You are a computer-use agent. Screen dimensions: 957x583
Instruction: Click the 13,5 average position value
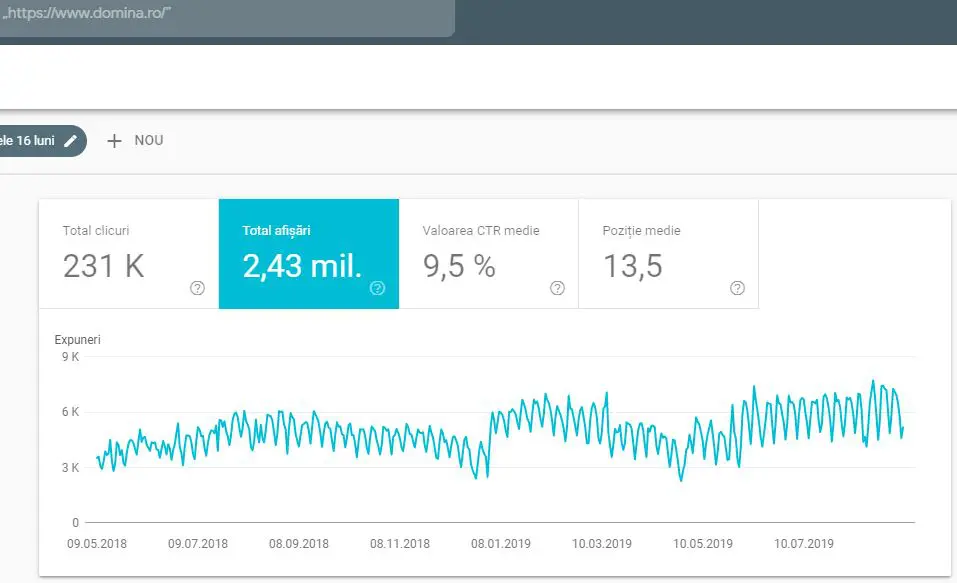coord(633,267)
